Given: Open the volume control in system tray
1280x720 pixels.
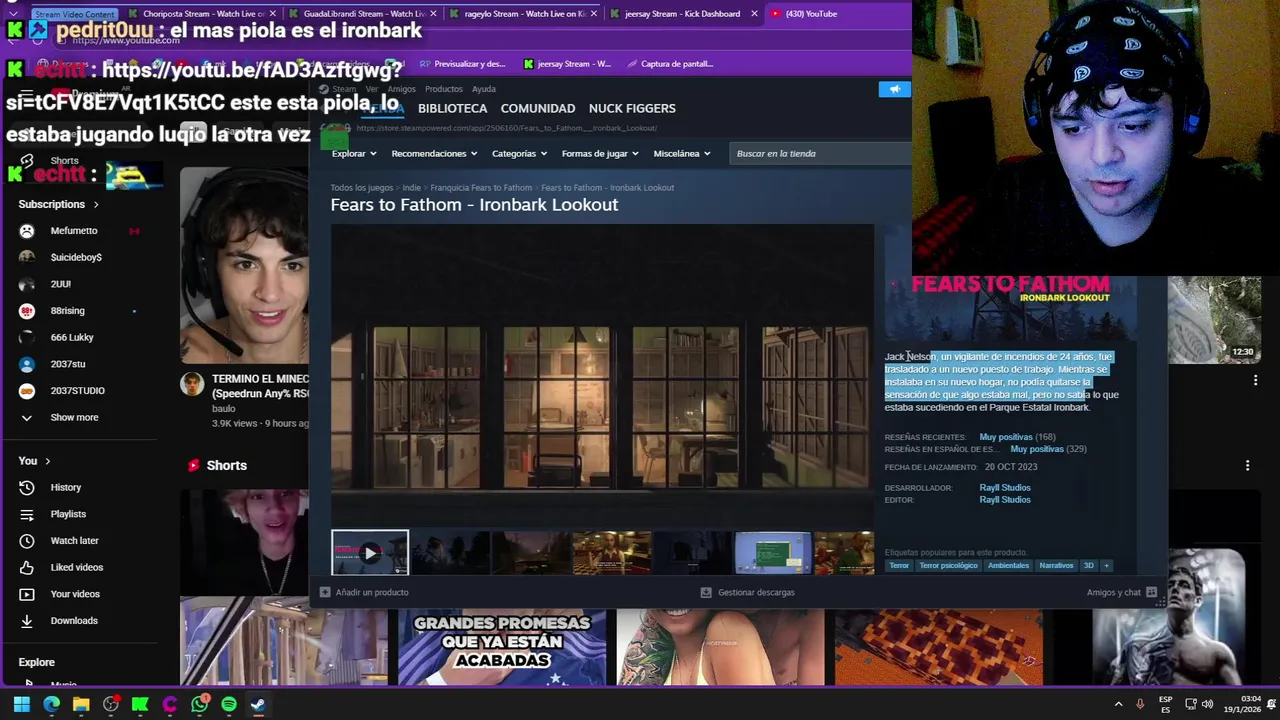Looking at the screenshot, I should (x=1208, y=704).
